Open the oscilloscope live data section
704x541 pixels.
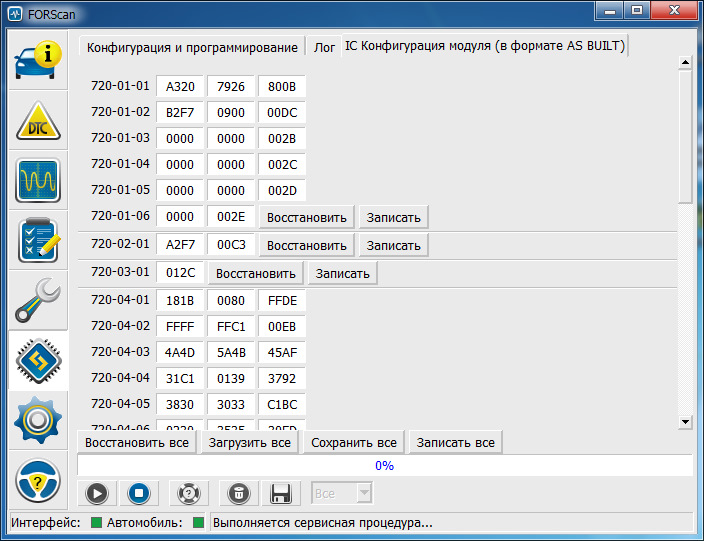(38, 181)
